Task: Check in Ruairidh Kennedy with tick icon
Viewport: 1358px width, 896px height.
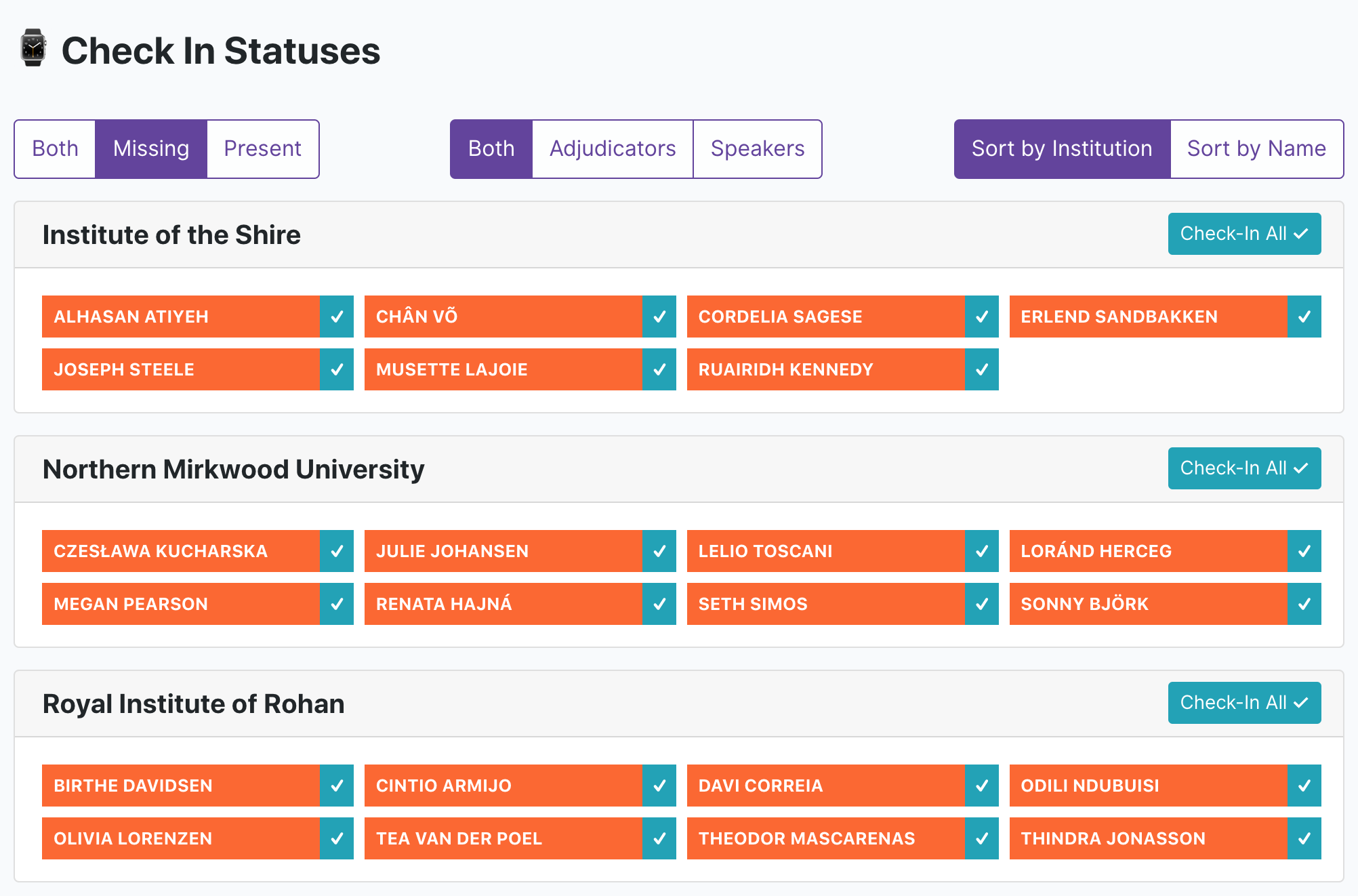Action: click(x=982, y=369)
